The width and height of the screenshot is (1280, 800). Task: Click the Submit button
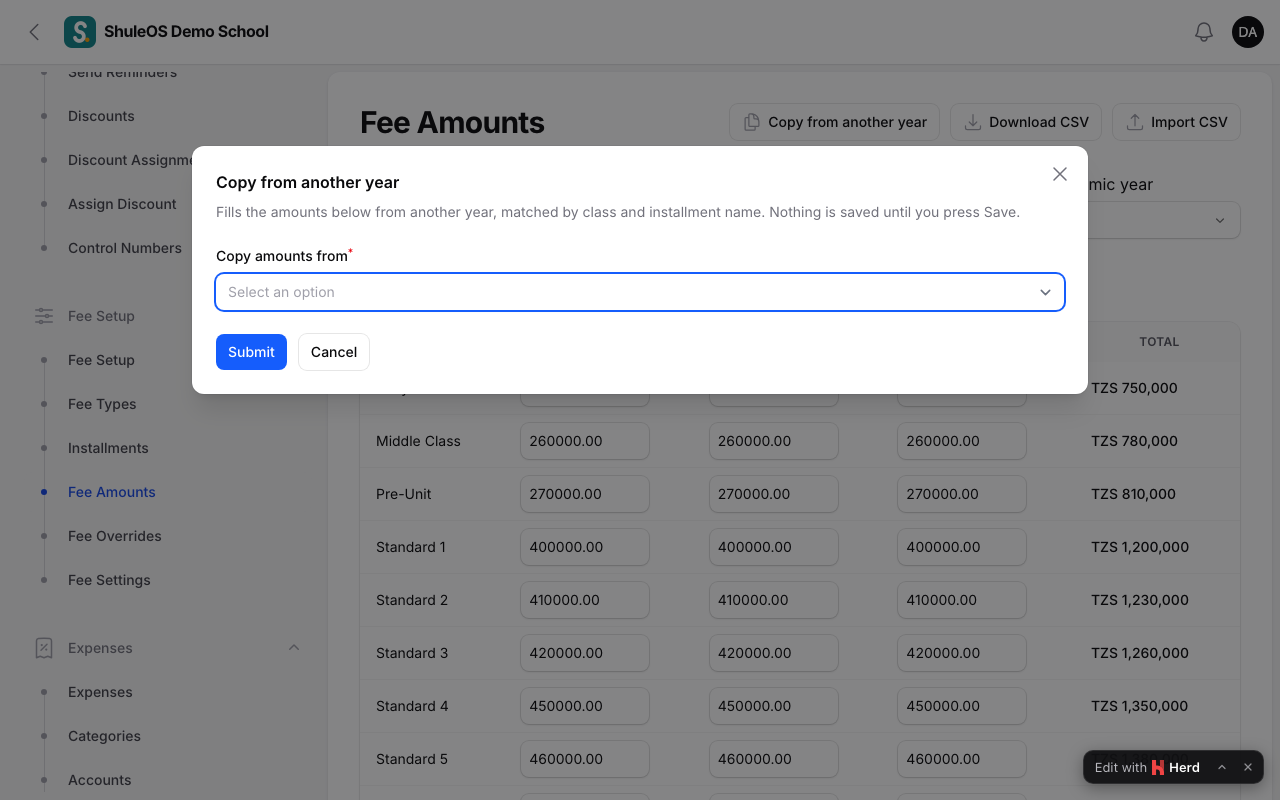[251, 352]
